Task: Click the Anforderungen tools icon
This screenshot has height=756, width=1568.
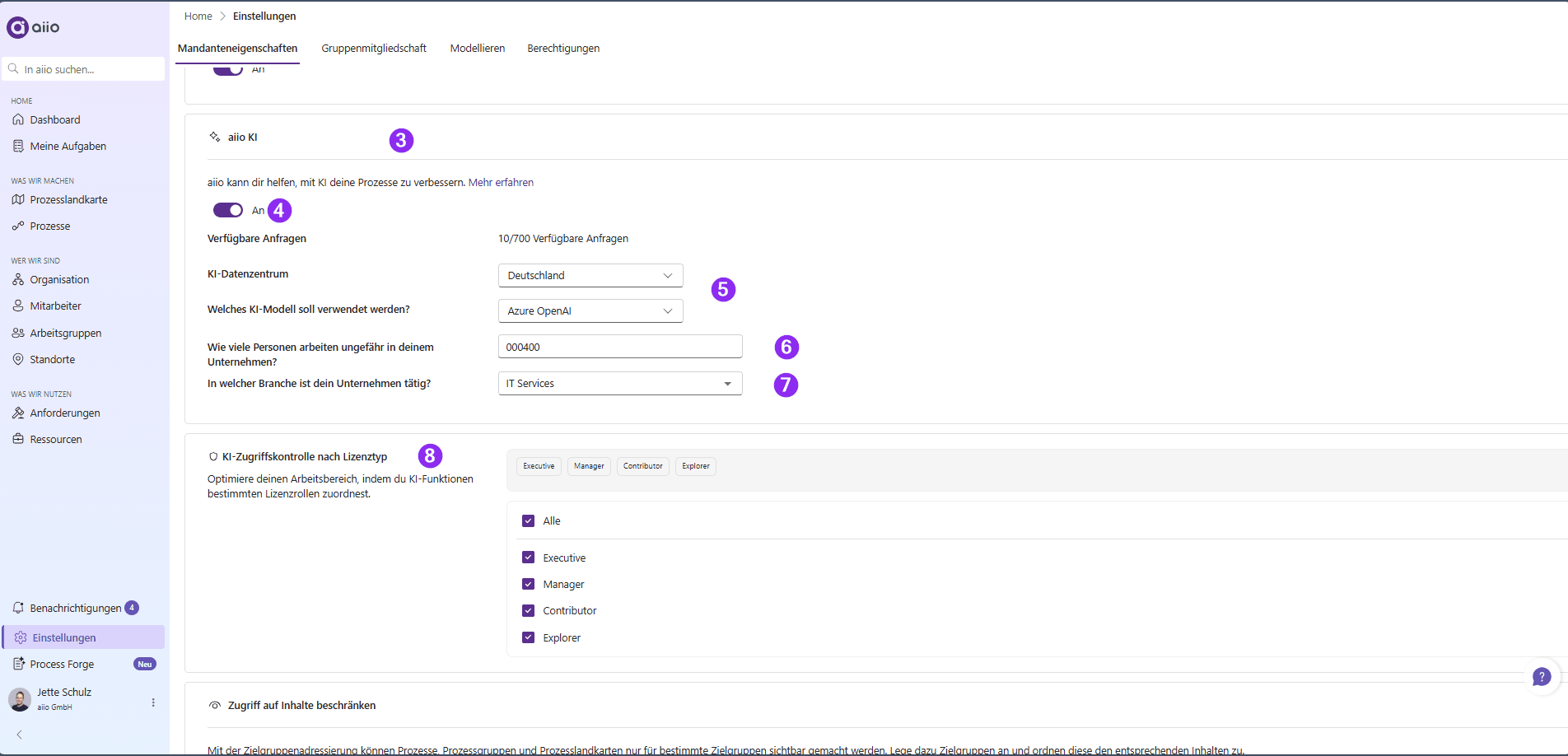Action: pyautogui.click(x=18, y=413)
